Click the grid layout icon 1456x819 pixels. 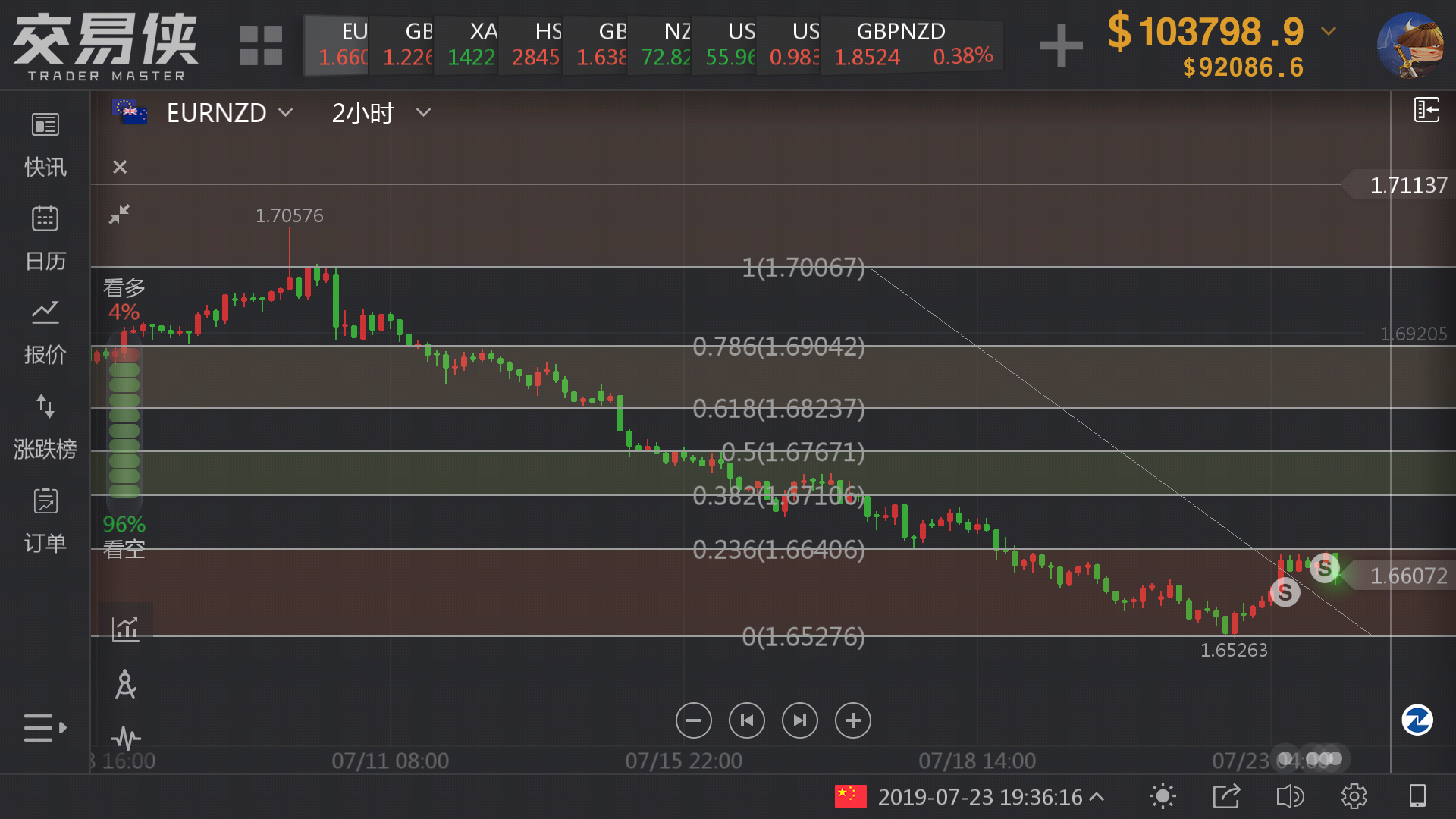pyautogui.click(x=260, y=45)
